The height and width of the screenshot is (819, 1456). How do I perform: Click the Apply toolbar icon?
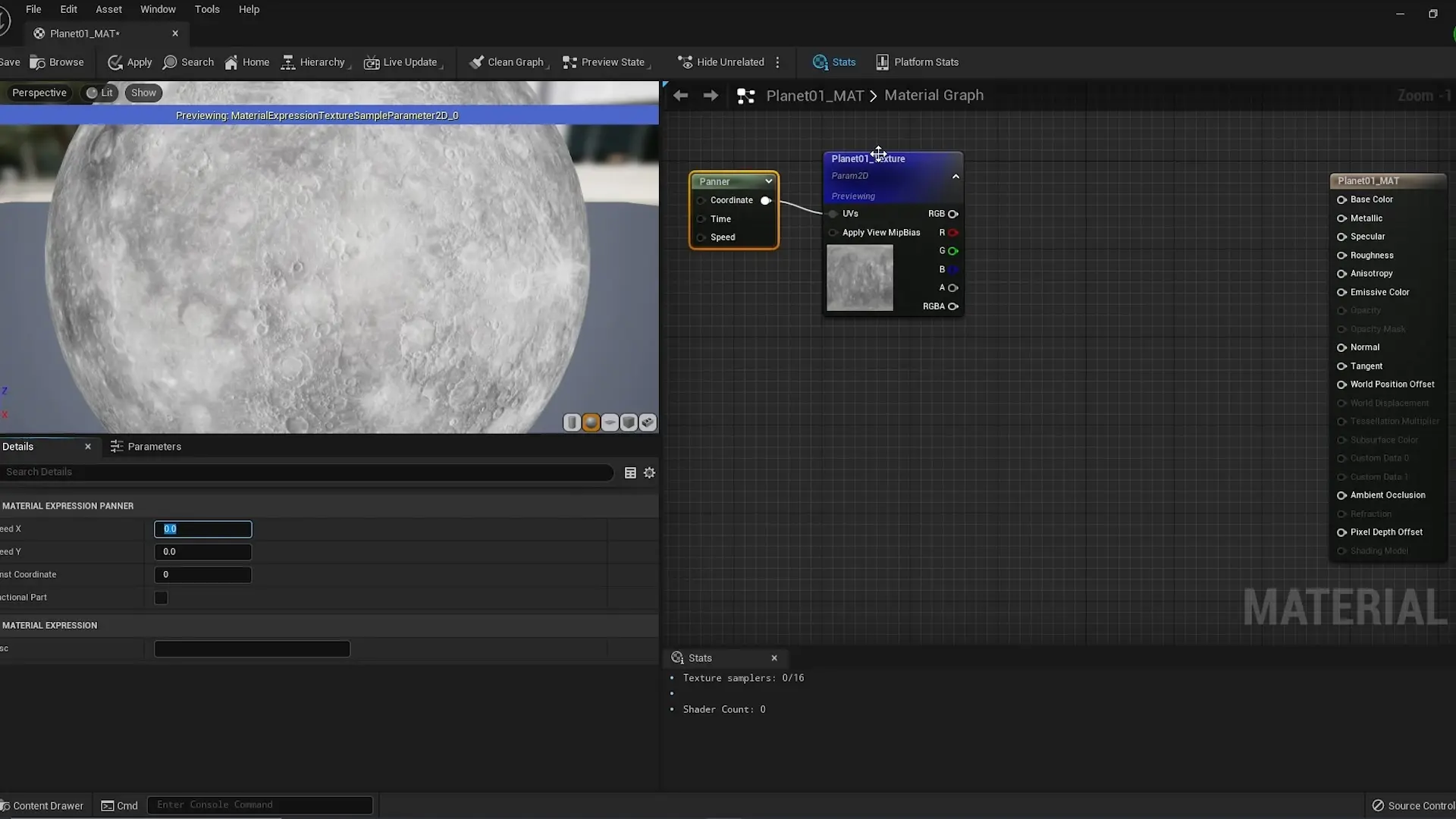(x=115, y=62)
